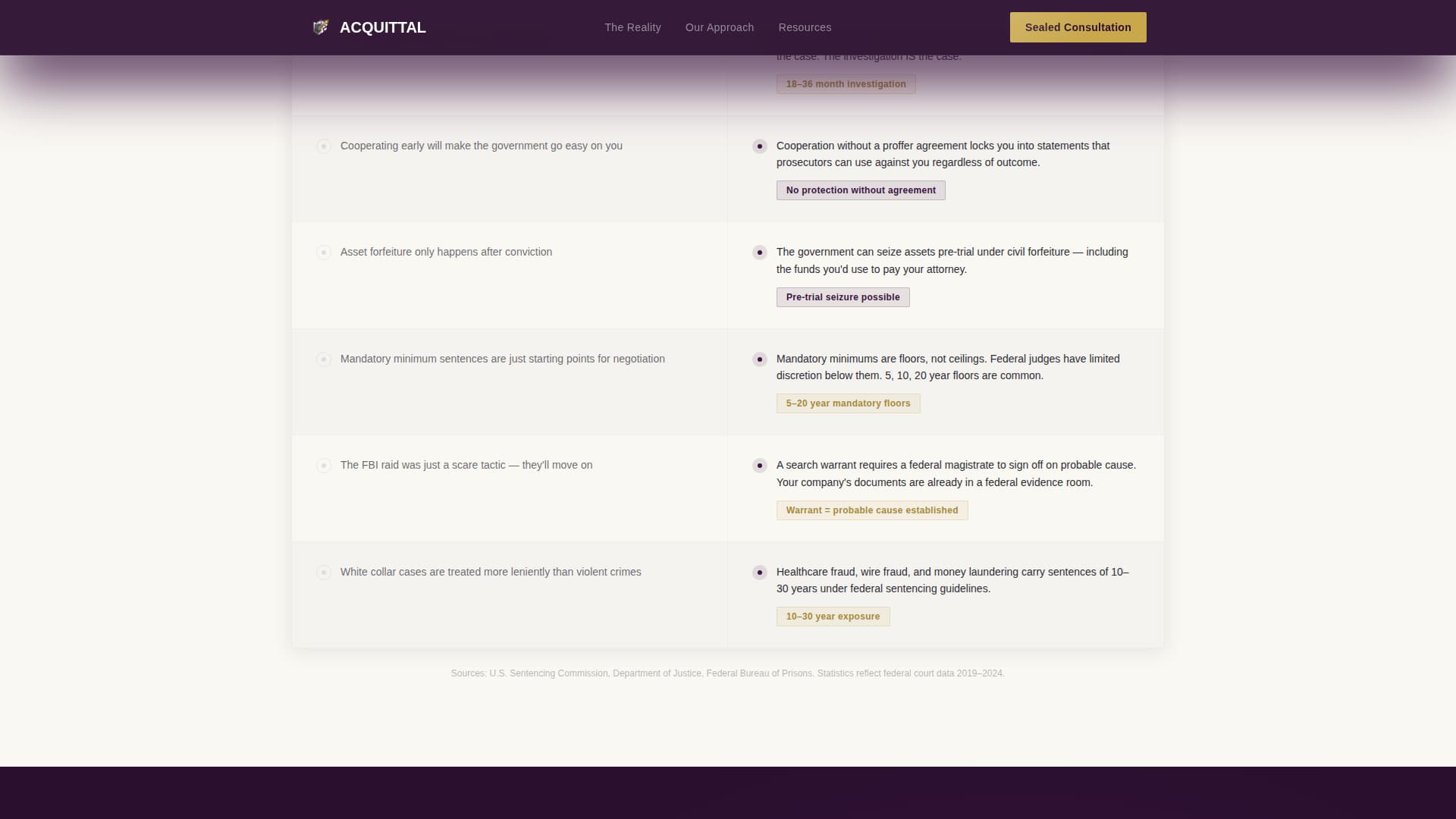Click the Sealed Consultation button

(x=1078, y=27)
